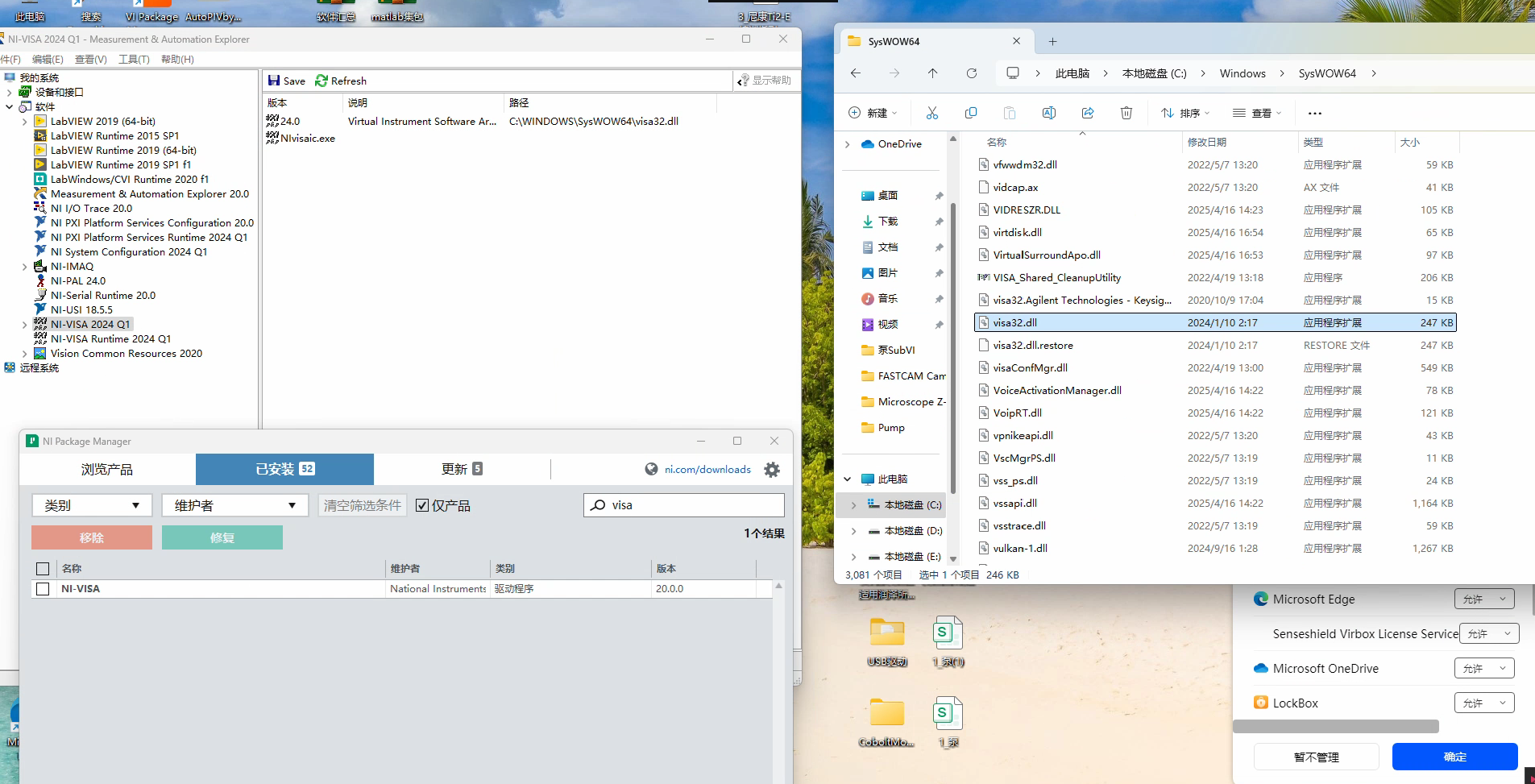Click the up-folder arrow in File Explorer
1535x784 pixels.
(933, 73)
